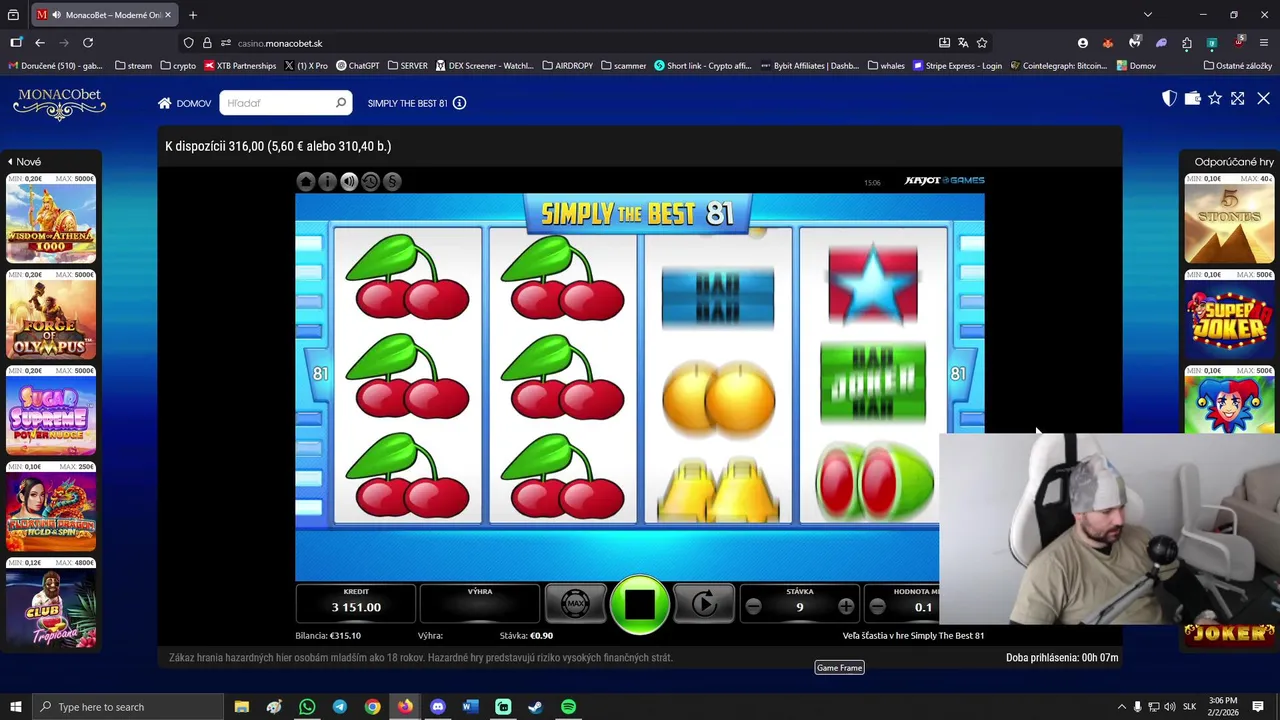Open the Doručené Gmail bookmark
1280x720 pixels.
[56, 66]
